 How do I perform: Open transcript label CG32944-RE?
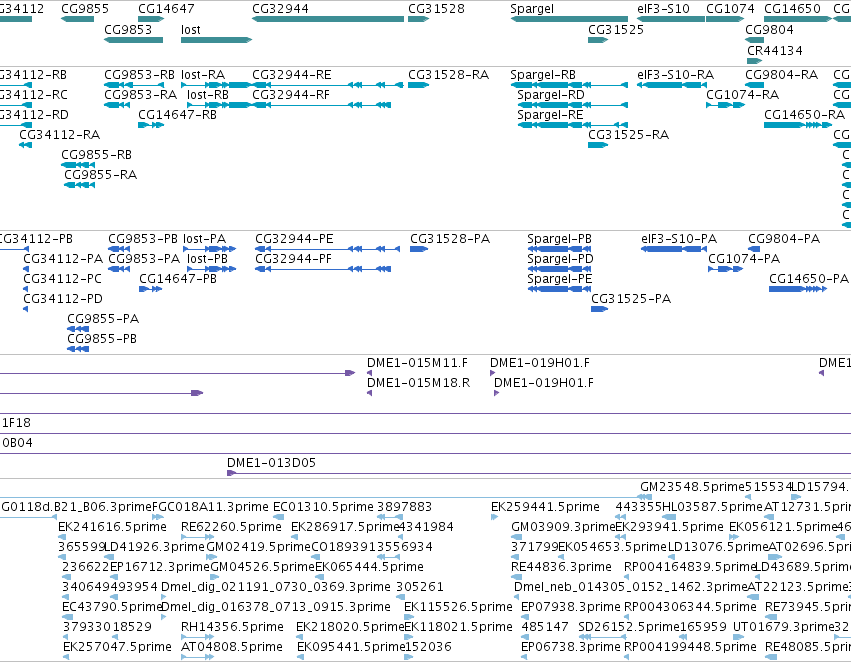click(291, 74)
